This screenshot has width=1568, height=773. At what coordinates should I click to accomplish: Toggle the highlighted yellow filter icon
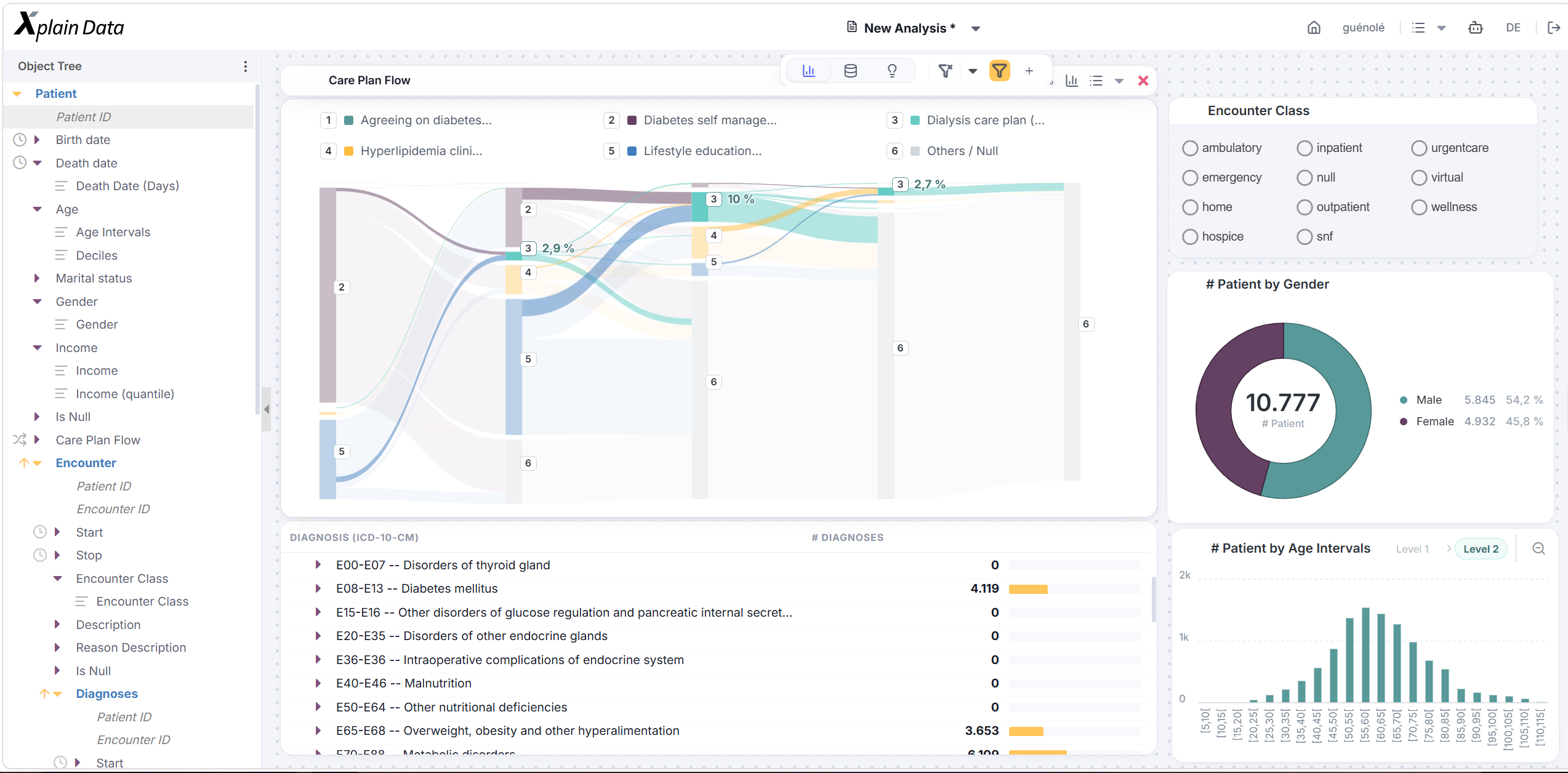point(1000,71)
